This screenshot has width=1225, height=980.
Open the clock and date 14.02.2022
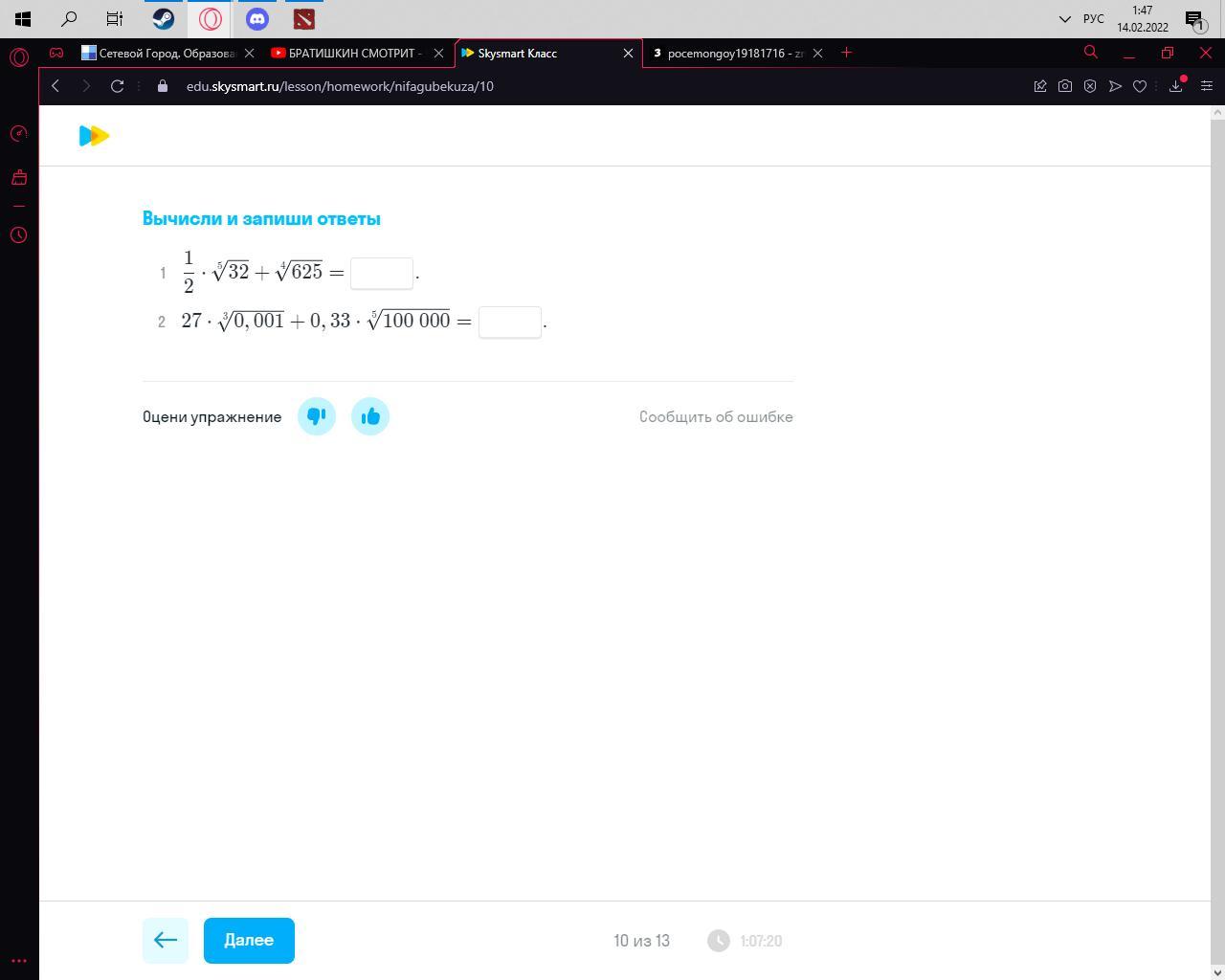(x=1142, y=19)
